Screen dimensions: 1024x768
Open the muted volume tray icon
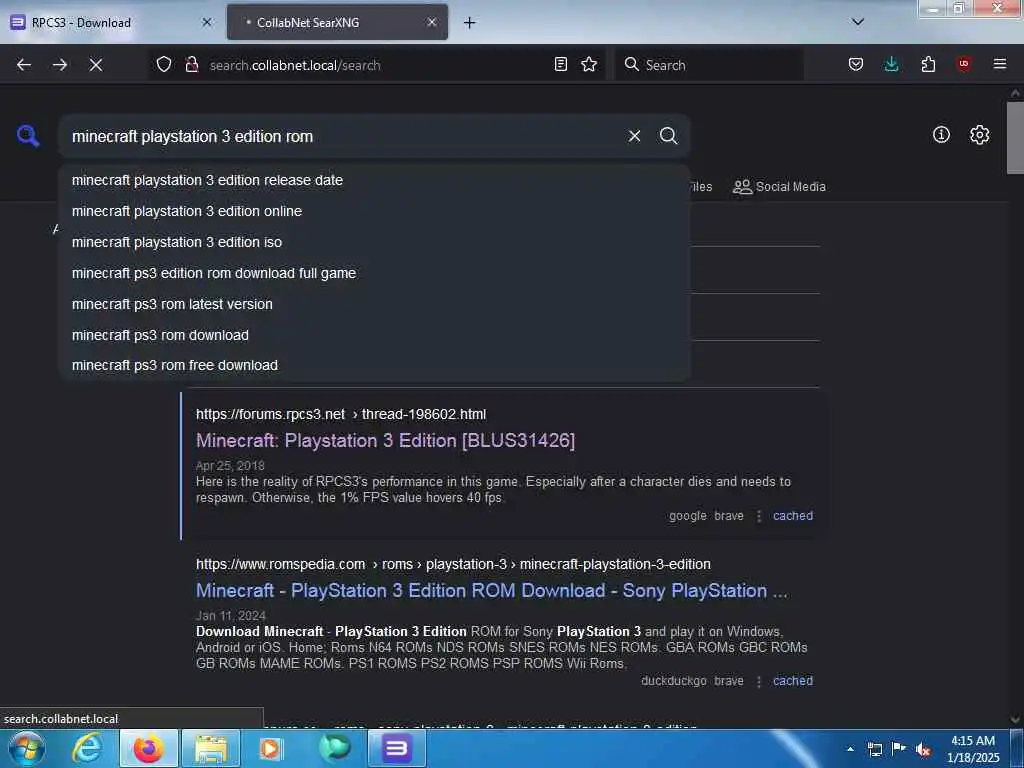click(923, 749)
